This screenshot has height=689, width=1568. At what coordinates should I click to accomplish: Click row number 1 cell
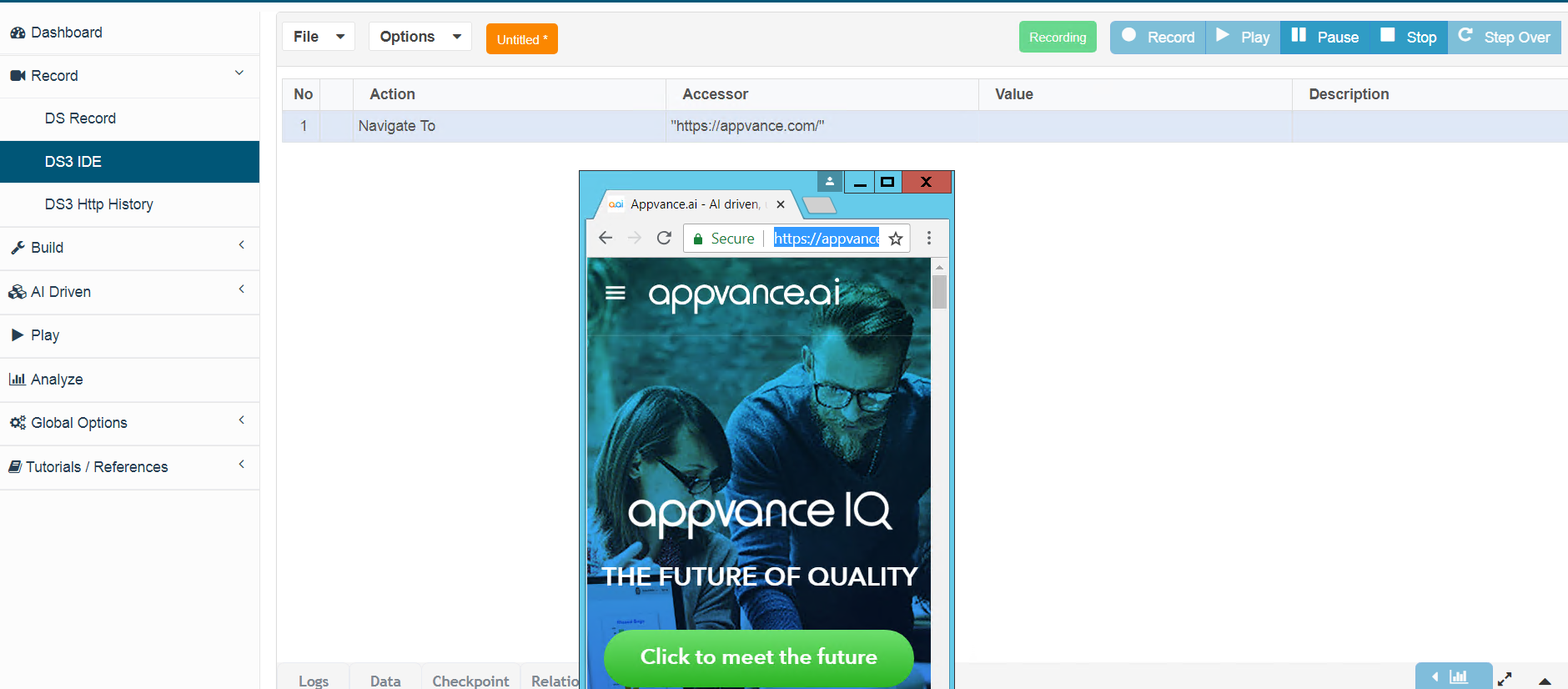tap(301, 126)
